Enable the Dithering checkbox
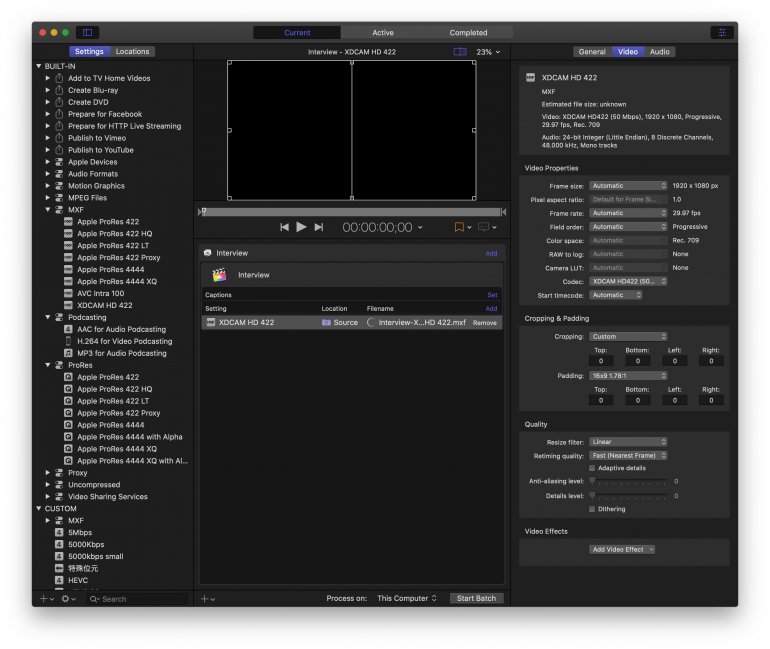The width and height of the screenshot is (770, 649). pos(592,509)
